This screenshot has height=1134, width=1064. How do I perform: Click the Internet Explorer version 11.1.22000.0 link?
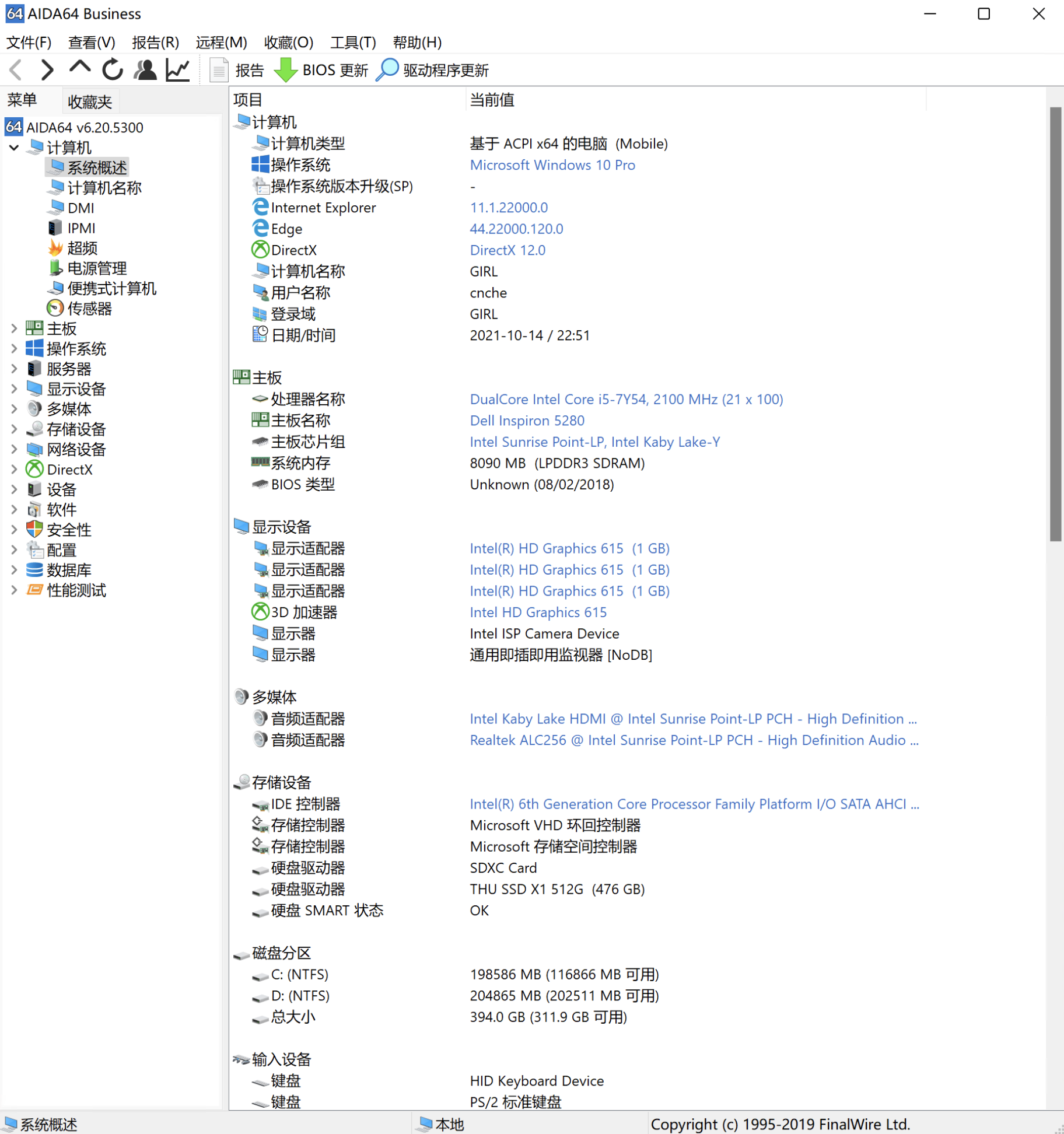point(509,208)
